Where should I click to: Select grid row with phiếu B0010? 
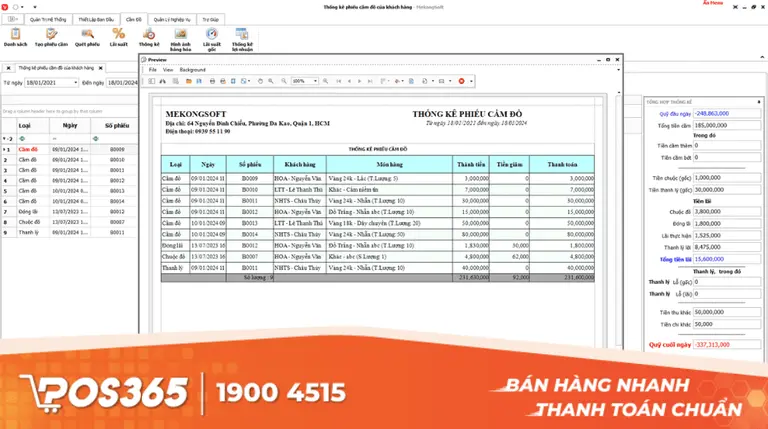pos(70,160)
